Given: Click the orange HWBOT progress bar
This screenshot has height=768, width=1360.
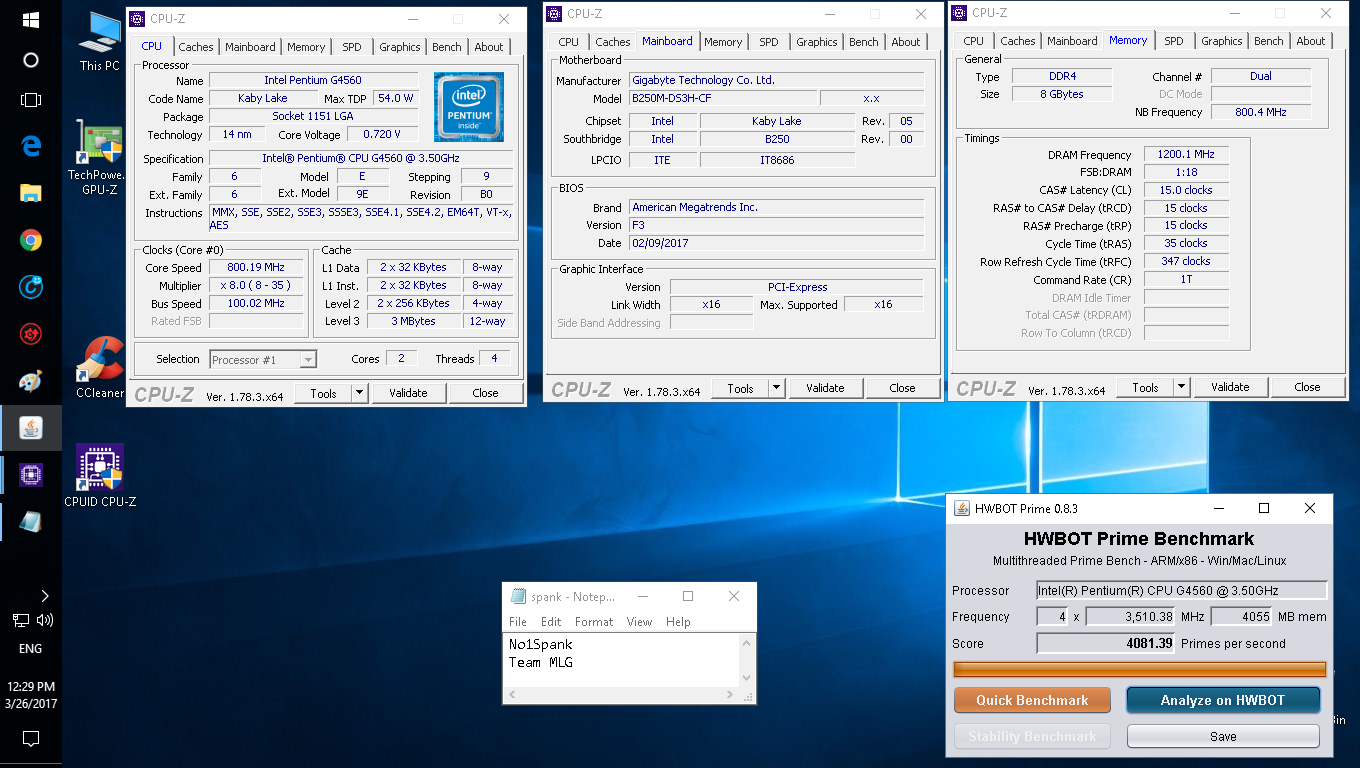Looking at the screenshot, I should [1140, 669].
